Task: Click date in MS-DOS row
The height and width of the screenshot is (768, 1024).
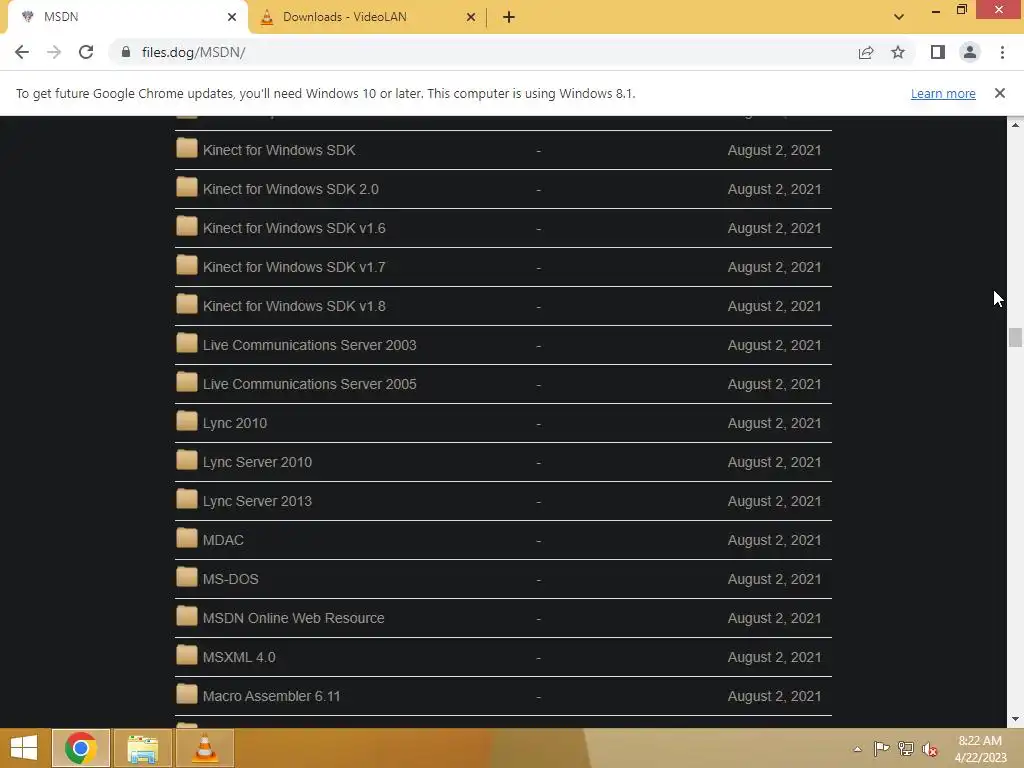Action: coord(775,579)
